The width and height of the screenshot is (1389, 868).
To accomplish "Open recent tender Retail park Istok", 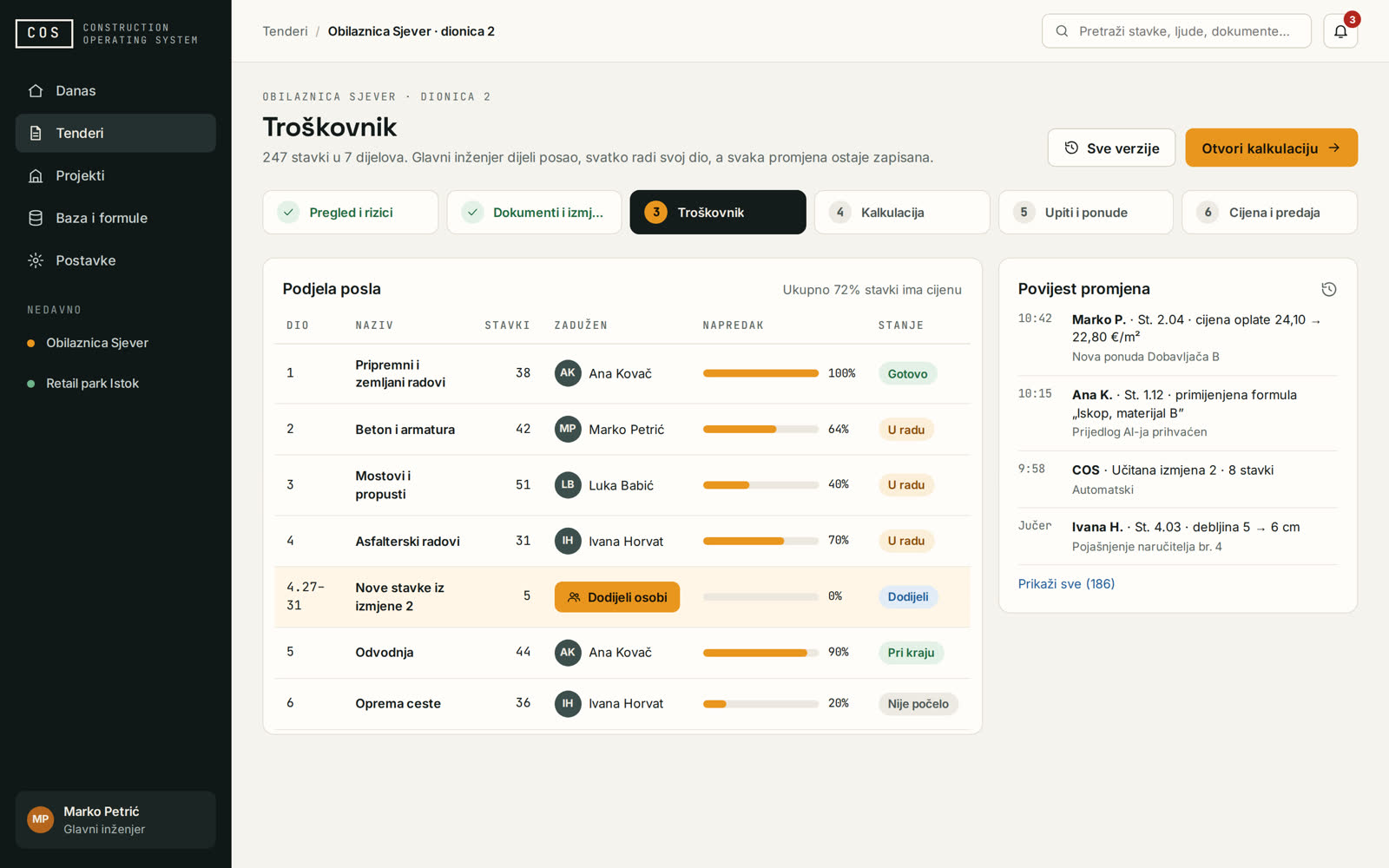I will 115,383.
